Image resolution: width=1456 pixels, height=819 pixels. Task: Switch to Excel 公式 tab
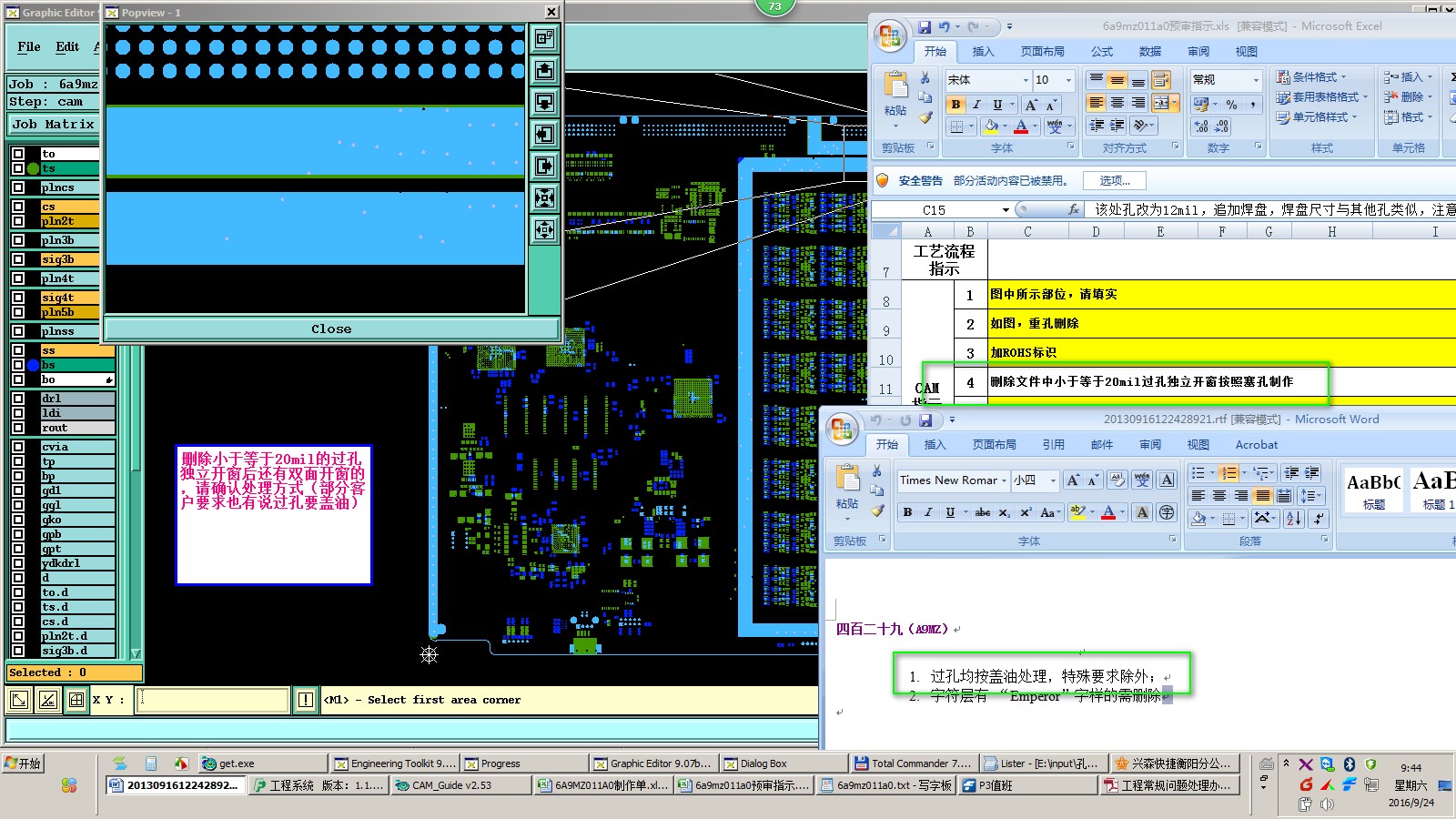click(1102, 52)
